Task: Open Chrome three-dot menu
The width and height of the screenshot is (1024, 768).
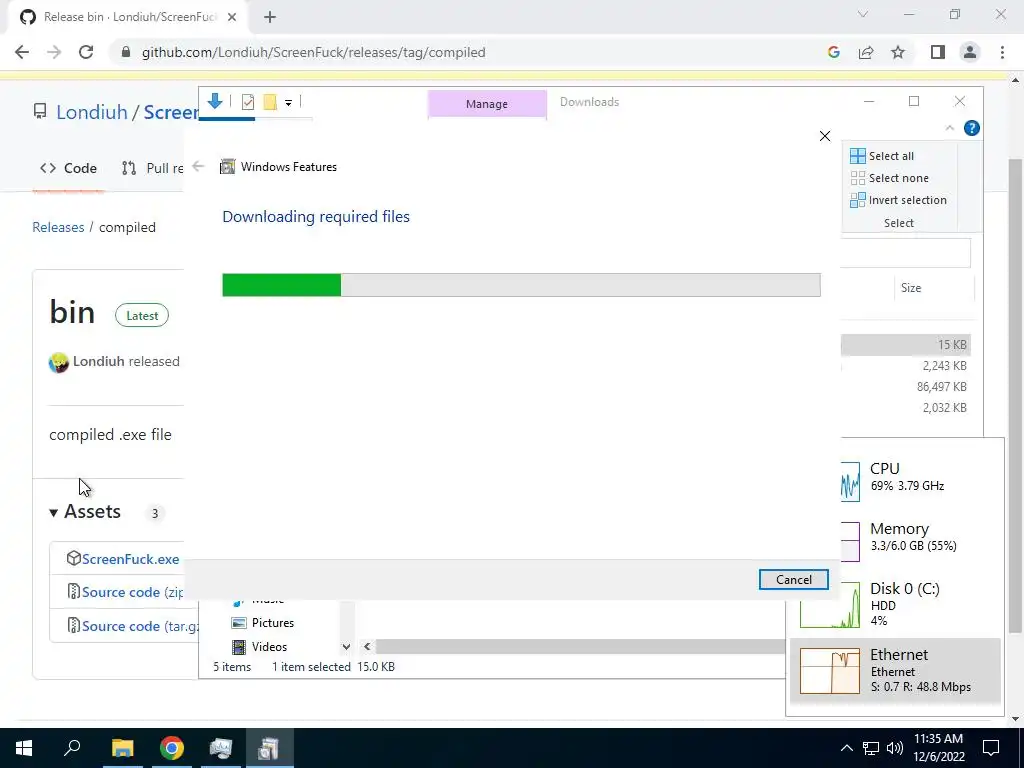Action: coord(1002,52)
